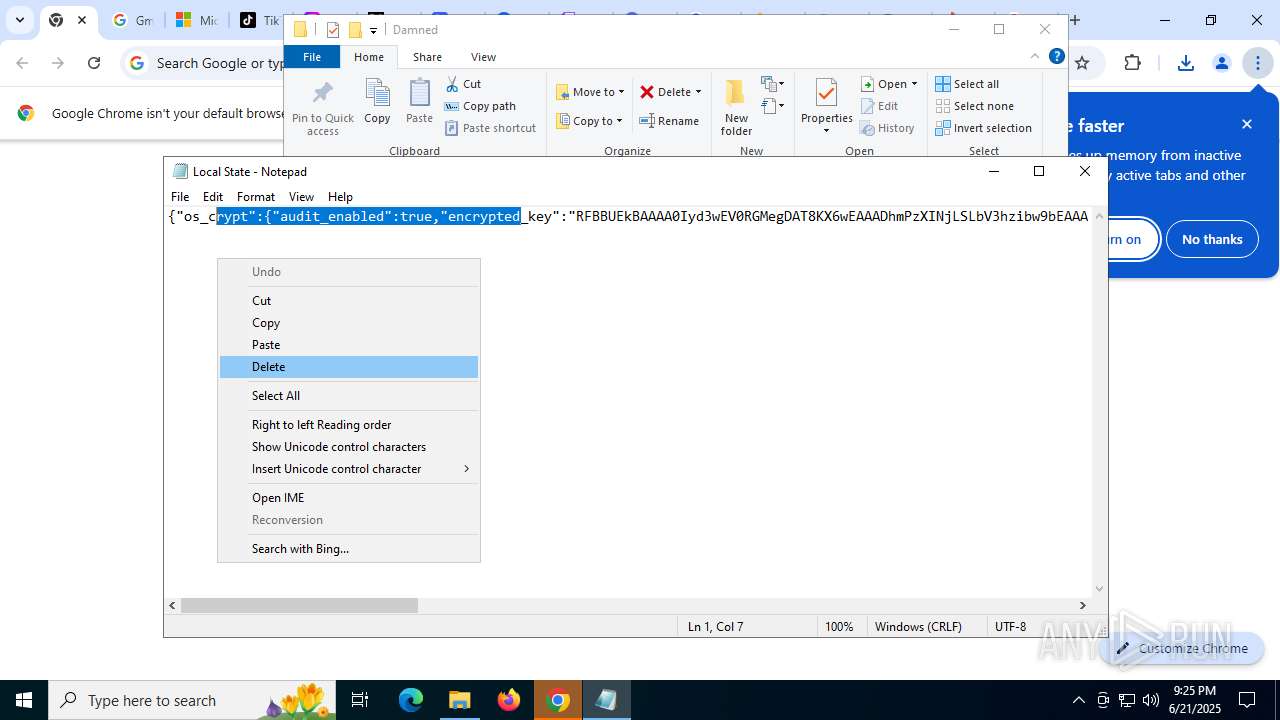Collapse the Explorer ribbon with chevron
The image size is (1280, 720).
[1035, 57]
